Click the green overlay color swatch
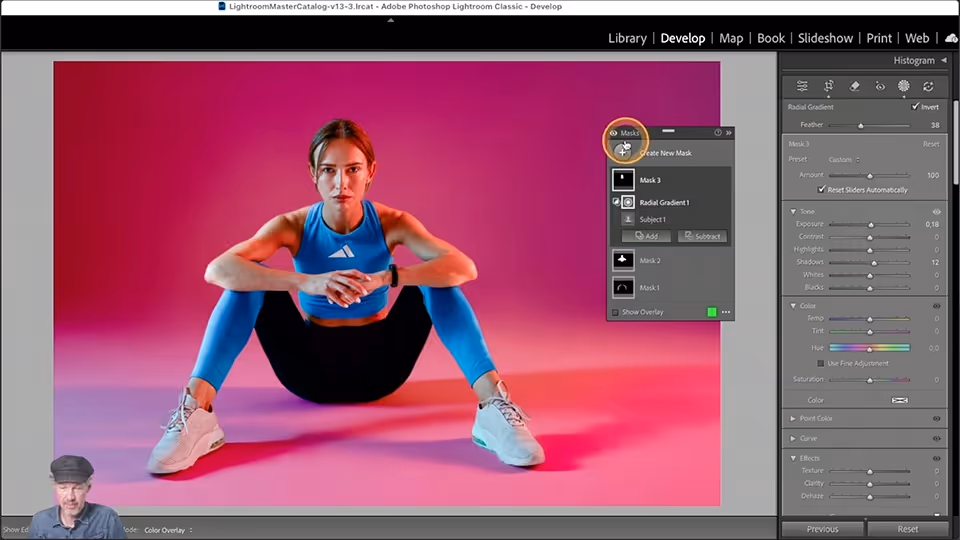This screenshot has width=960, height=540. tap(711, 312)
